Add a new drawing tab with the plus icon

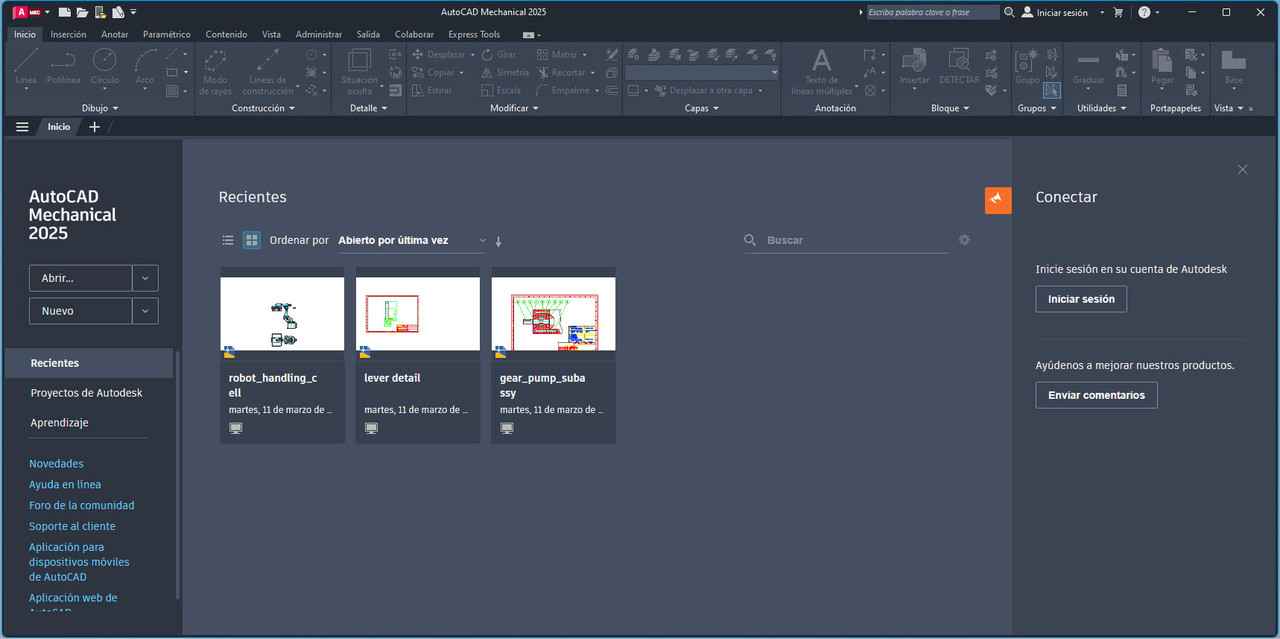[94, 127]
